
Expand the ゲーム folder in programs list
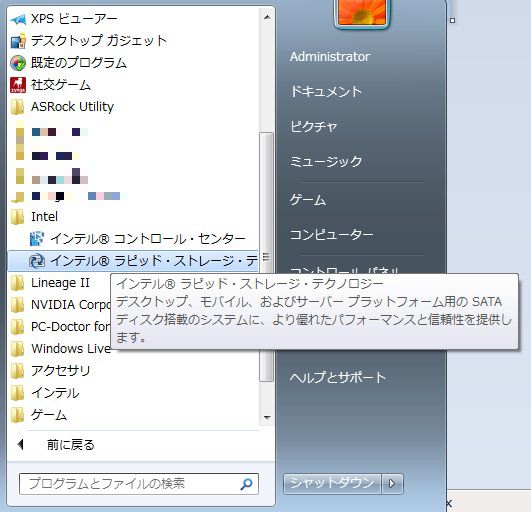[133, 415]
